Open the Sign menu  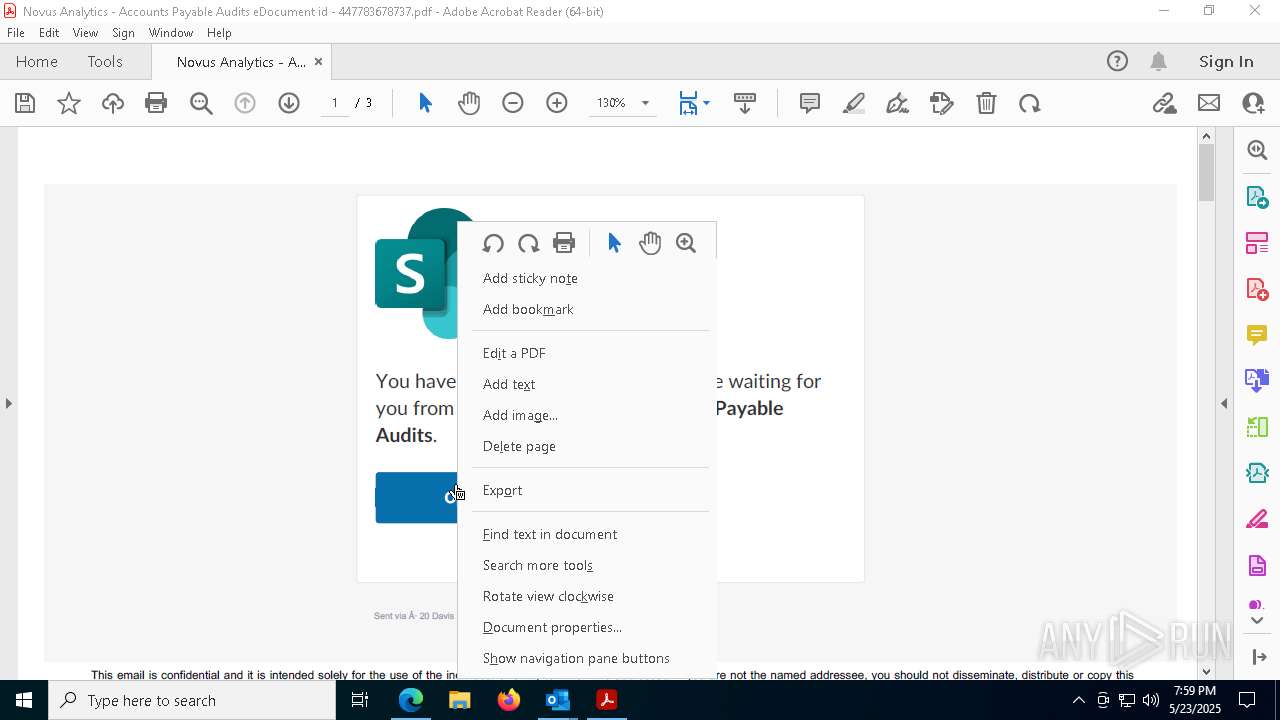click(x=123, y=33)
